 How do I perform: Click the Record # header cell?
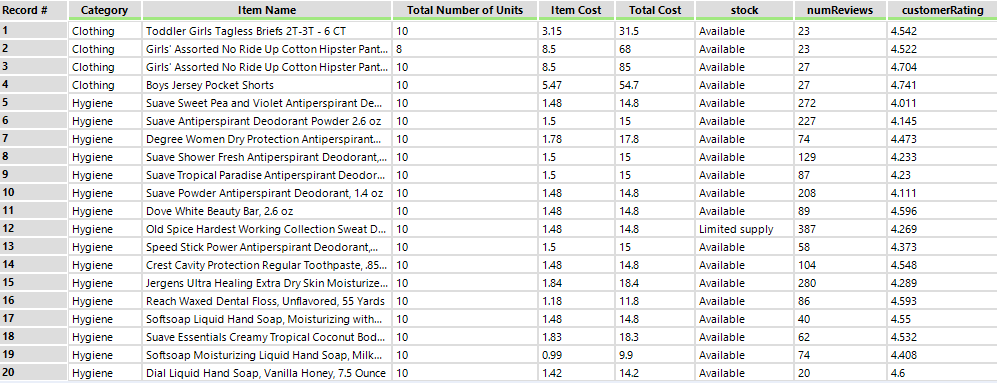pos(33,10)
